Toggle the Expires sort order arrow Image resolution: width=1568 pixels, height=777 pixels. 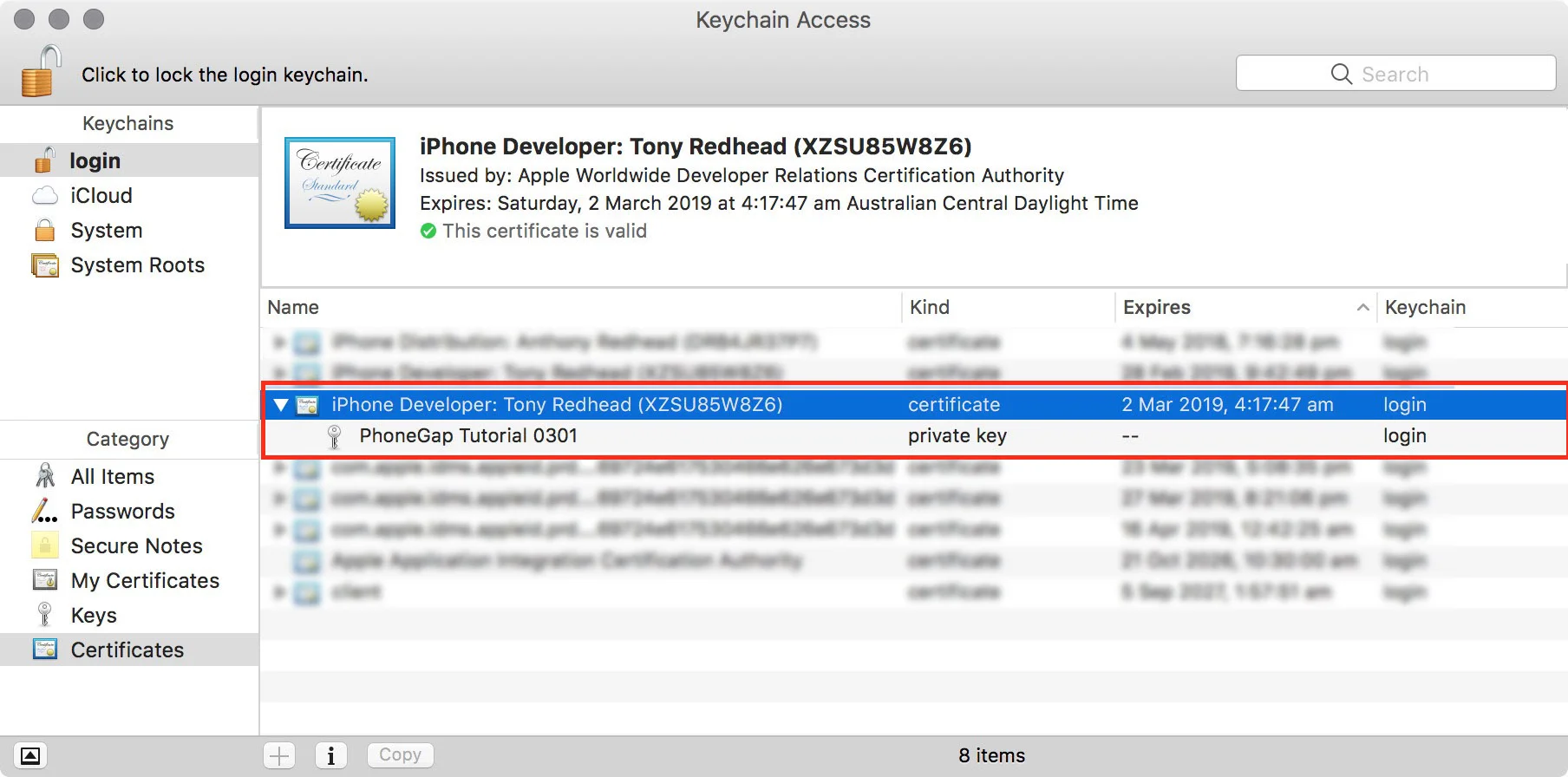coord(1362,308)
